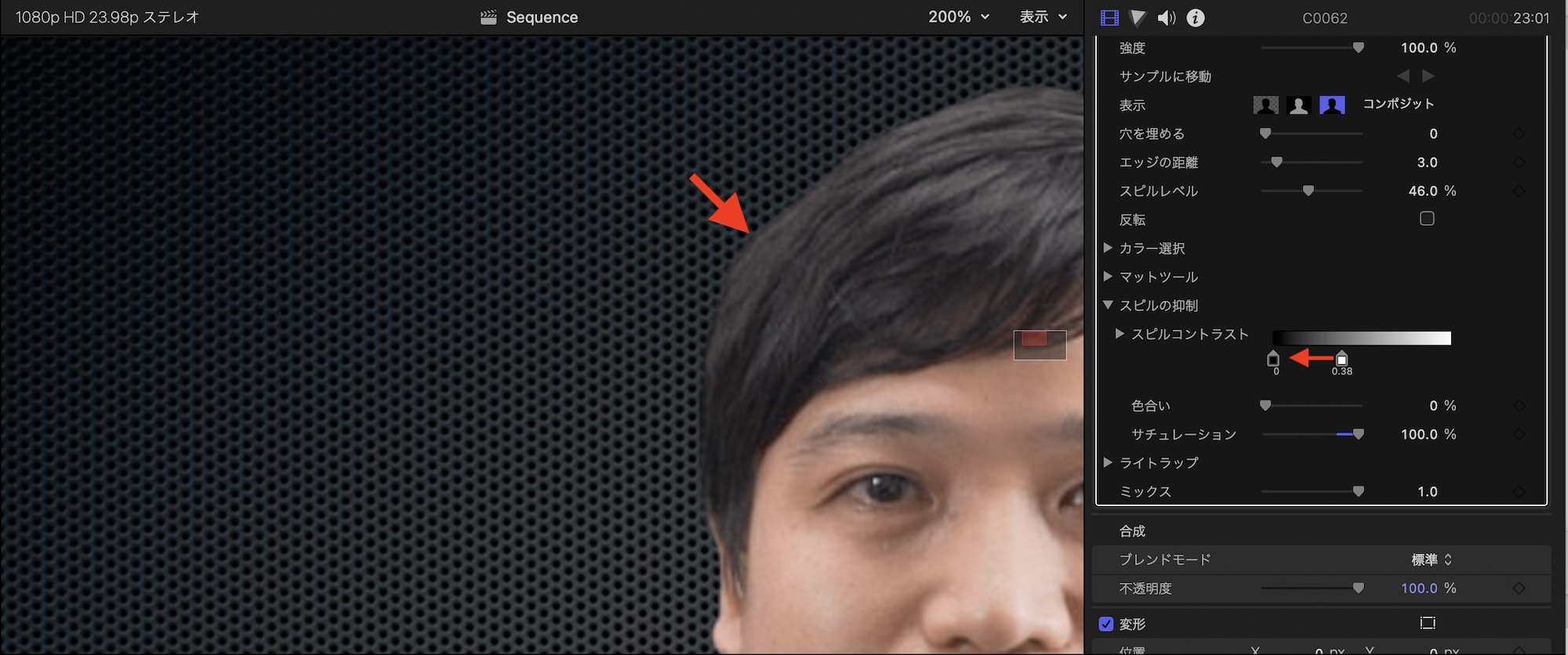
Task: Click the サンプルに移動 label
Action: tap(1165, 76)
